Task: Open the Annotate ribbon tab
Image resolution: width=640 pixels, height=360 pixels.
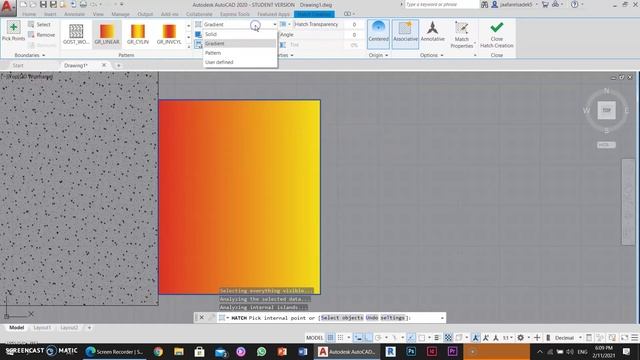Action: coord(74,14)
